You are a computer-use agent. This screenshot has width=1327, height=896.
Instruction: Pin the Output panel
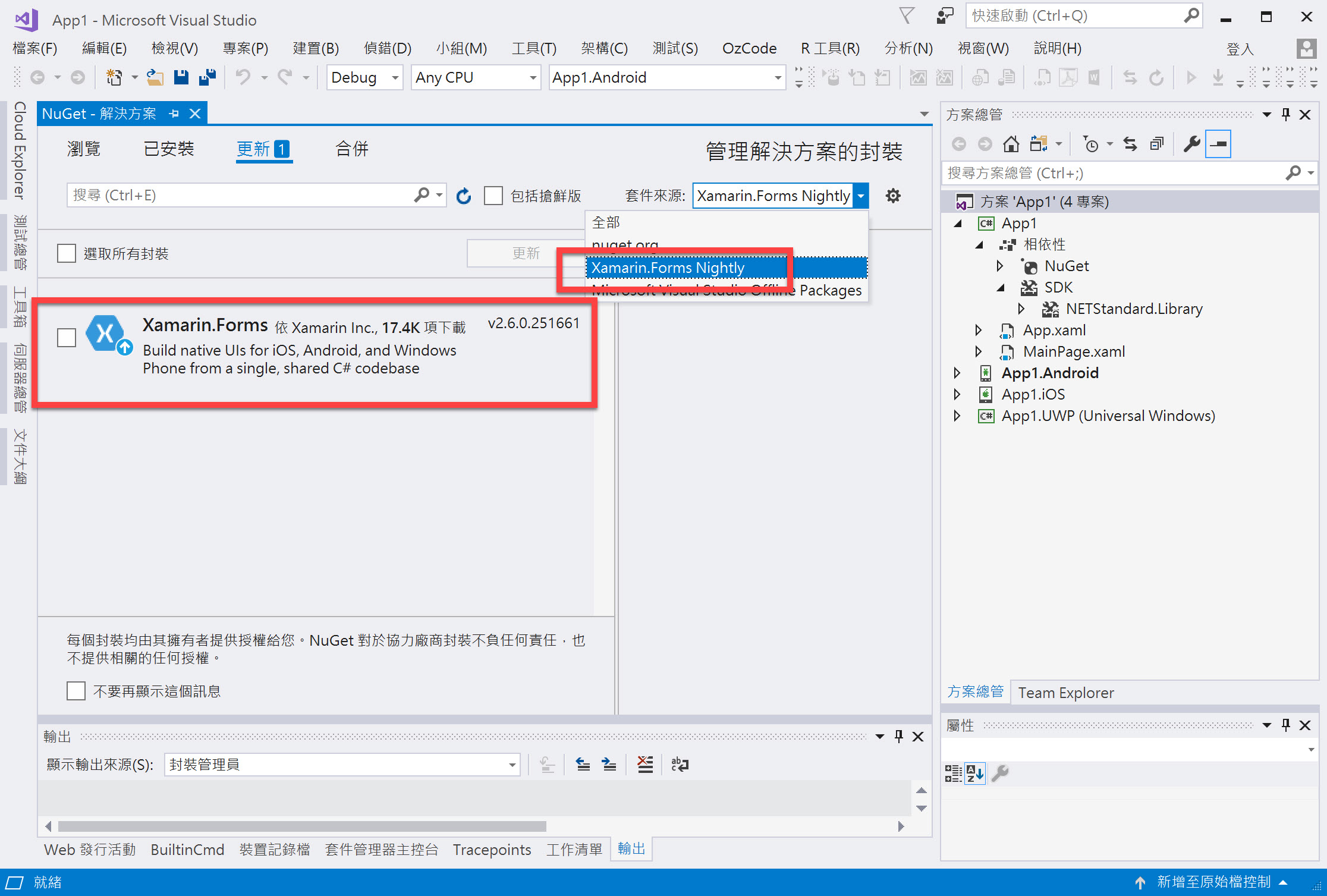point(899,737)
